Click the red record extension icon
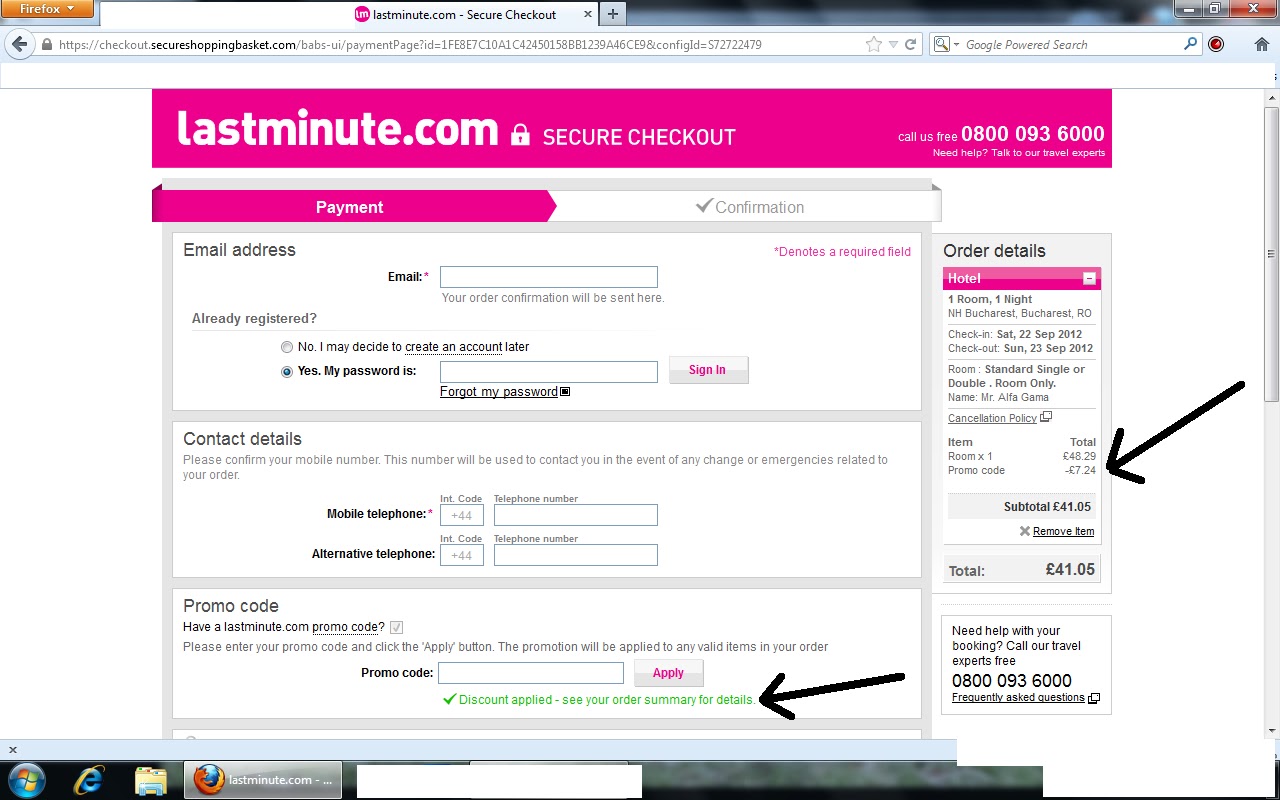The width and height of the screenshot is (1280, 800). pos(1216,45)
